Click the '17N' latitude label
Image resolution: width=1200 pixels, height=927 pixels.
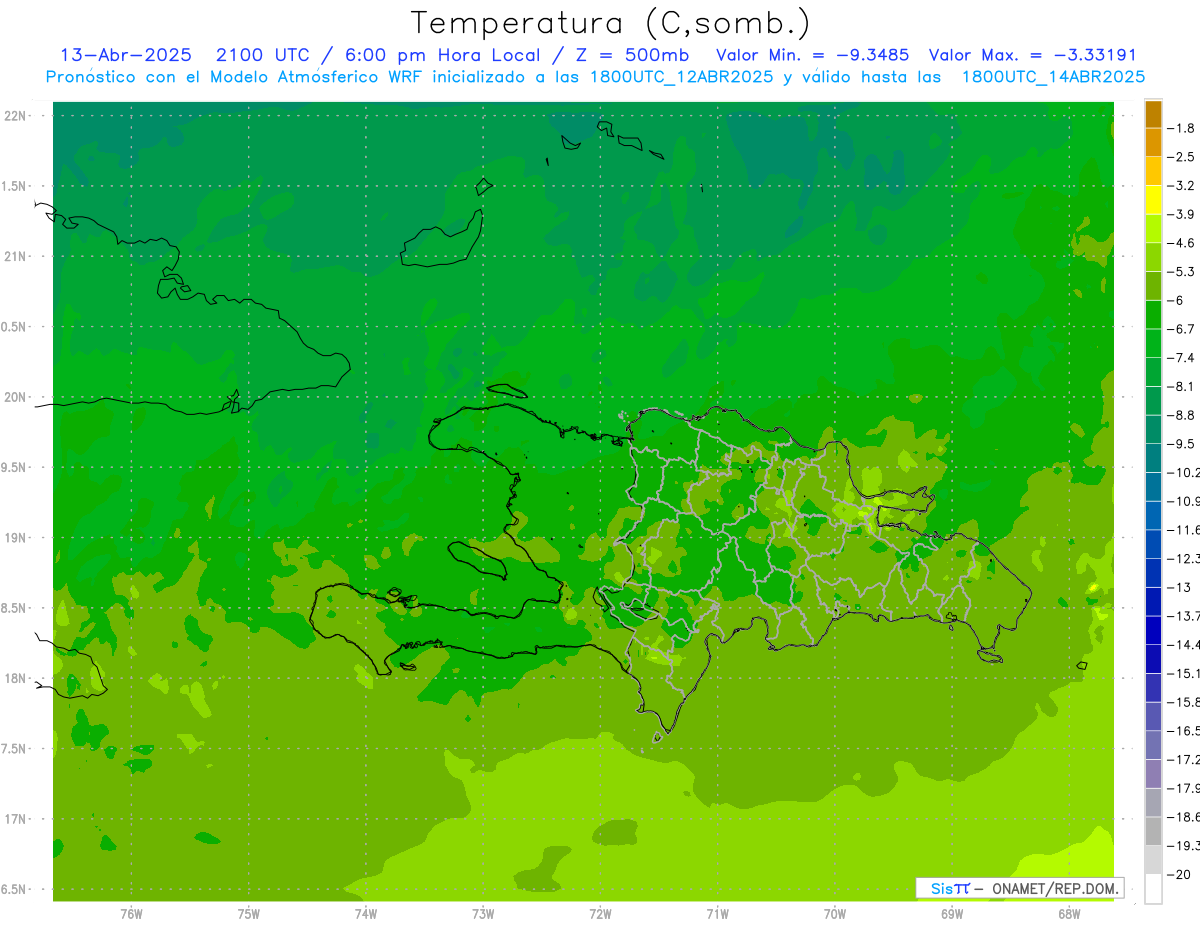tap(14, 819)
